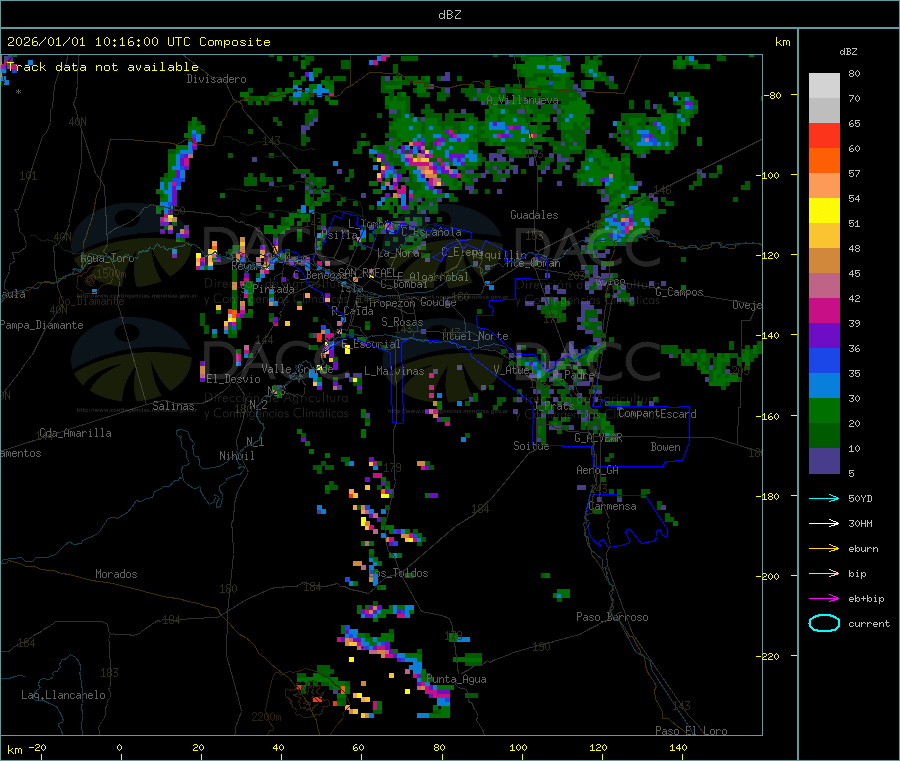Click the El_Desvio map label

pyautogui.click(x=233, y=379)
